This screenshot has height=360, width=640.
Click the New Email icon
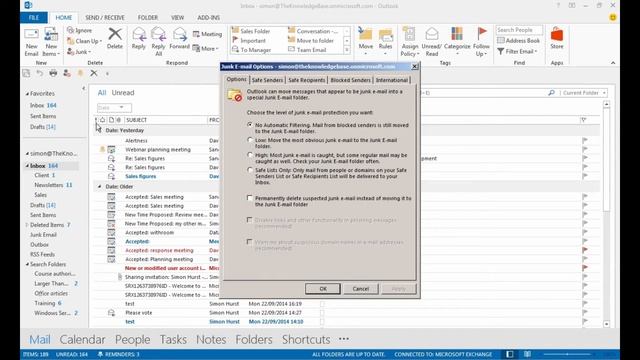31,35
